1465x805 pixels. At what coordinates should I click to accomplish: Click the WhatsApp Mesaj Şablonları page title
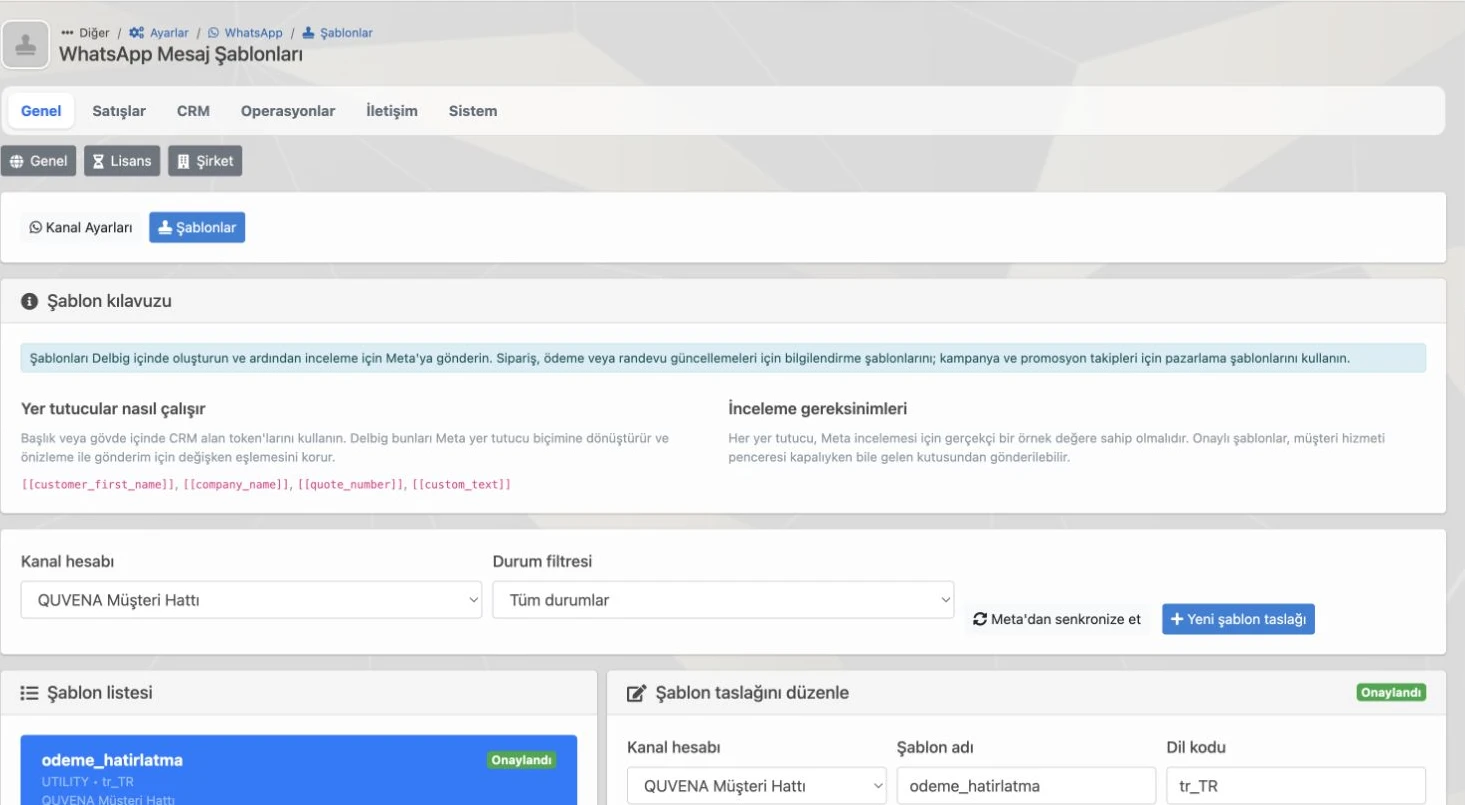coord(181,54)
